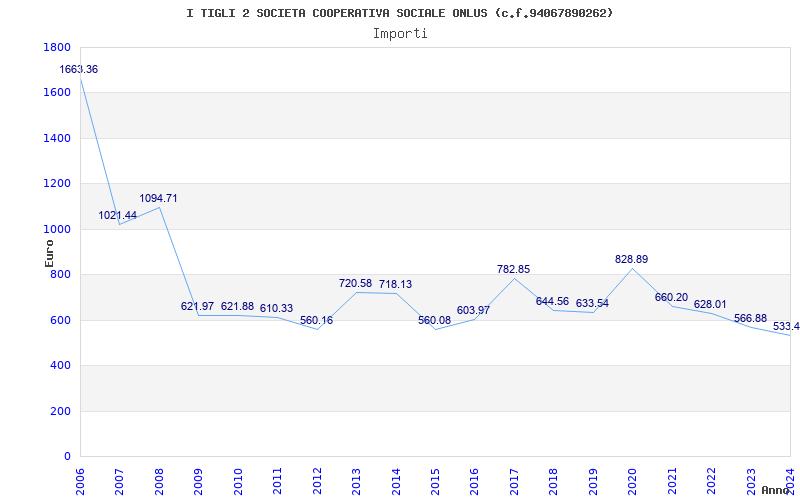Click the 1800 value on the y-axis
The height and width of the screenshot is (500, 800).
coord(57,48)
